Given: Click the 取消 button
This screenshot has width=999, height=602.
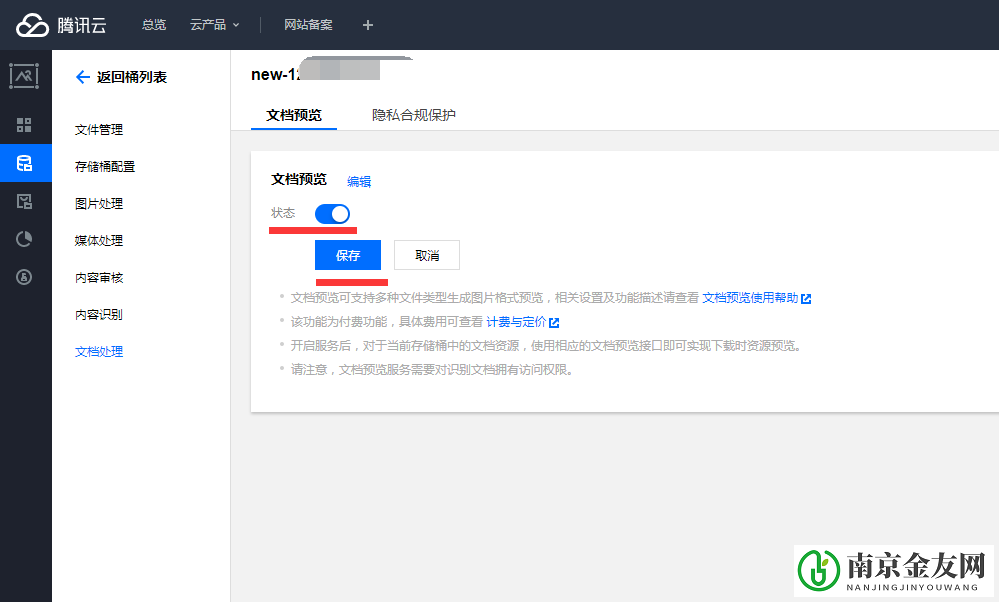Looking at the screenshot, I should point(426,255).
